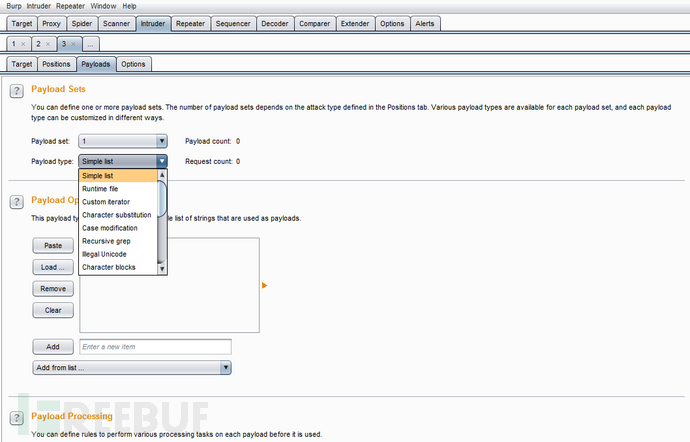Image resolution: width=690 pixels, height=442 pixels.
Task: Switch to Intruder Target sub-tab
Action: tap(22, 64)
